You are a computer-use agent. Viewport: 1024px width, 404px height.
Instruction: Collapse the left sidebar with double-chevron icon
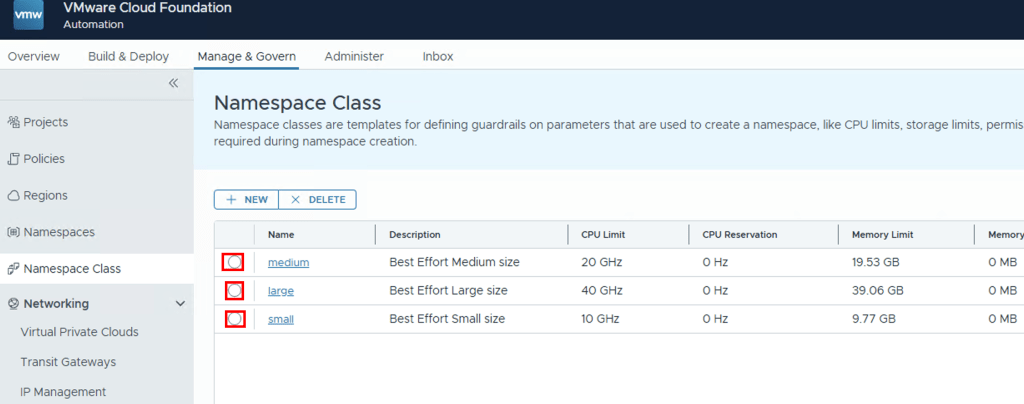pos(173,83)
